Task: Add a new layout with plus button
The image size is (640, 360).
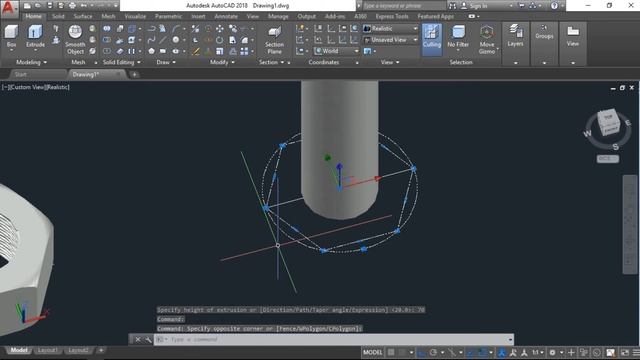Action: click(x=101, y=350)
